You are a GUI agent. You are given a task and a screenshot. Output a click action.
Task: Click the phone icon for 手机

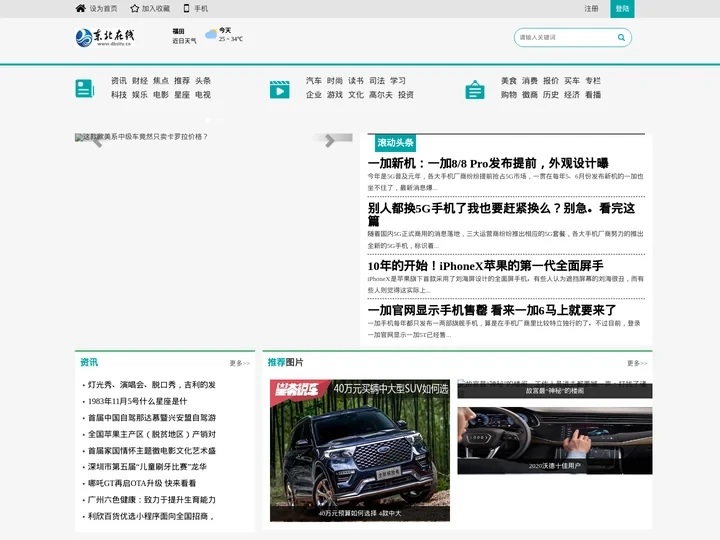click(186, 8)
